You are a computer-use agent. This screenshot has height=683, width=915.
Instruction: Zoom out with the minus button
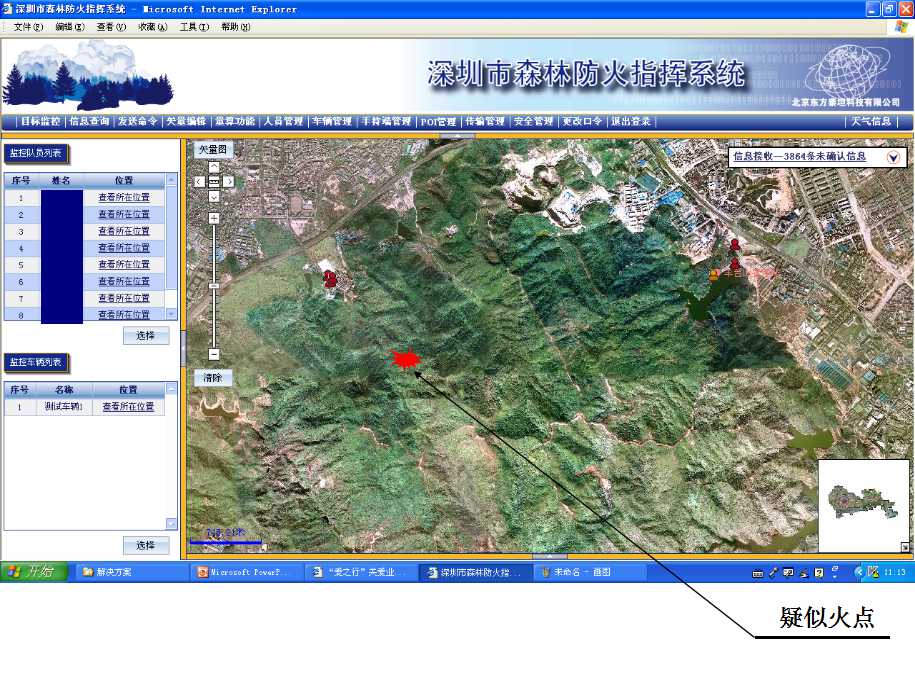(214, 354)
